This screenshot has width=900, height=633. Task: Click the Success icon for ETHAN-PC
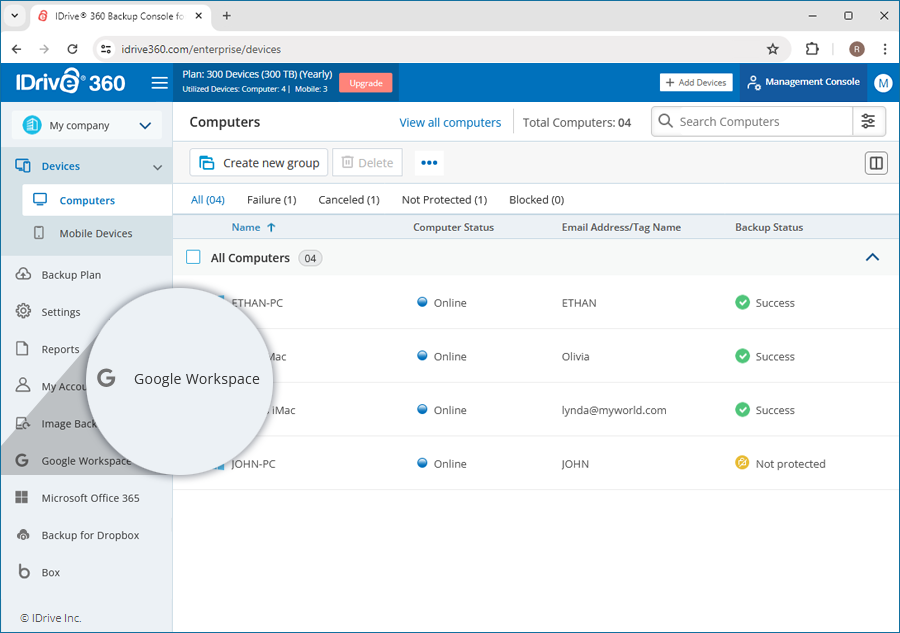point(742,302)
